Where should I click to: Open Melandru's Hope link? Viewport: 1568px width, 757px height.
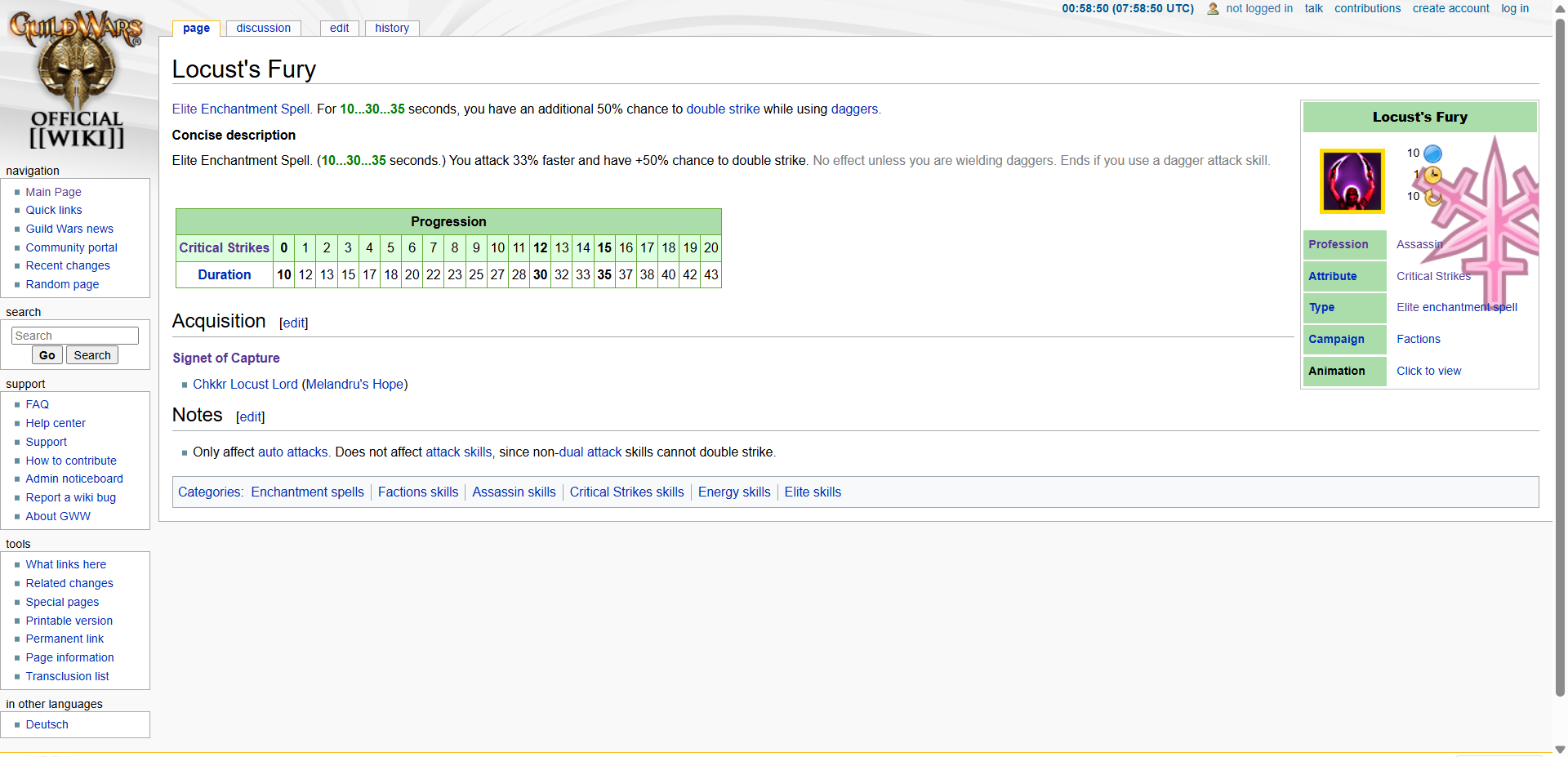pos(354,384)
